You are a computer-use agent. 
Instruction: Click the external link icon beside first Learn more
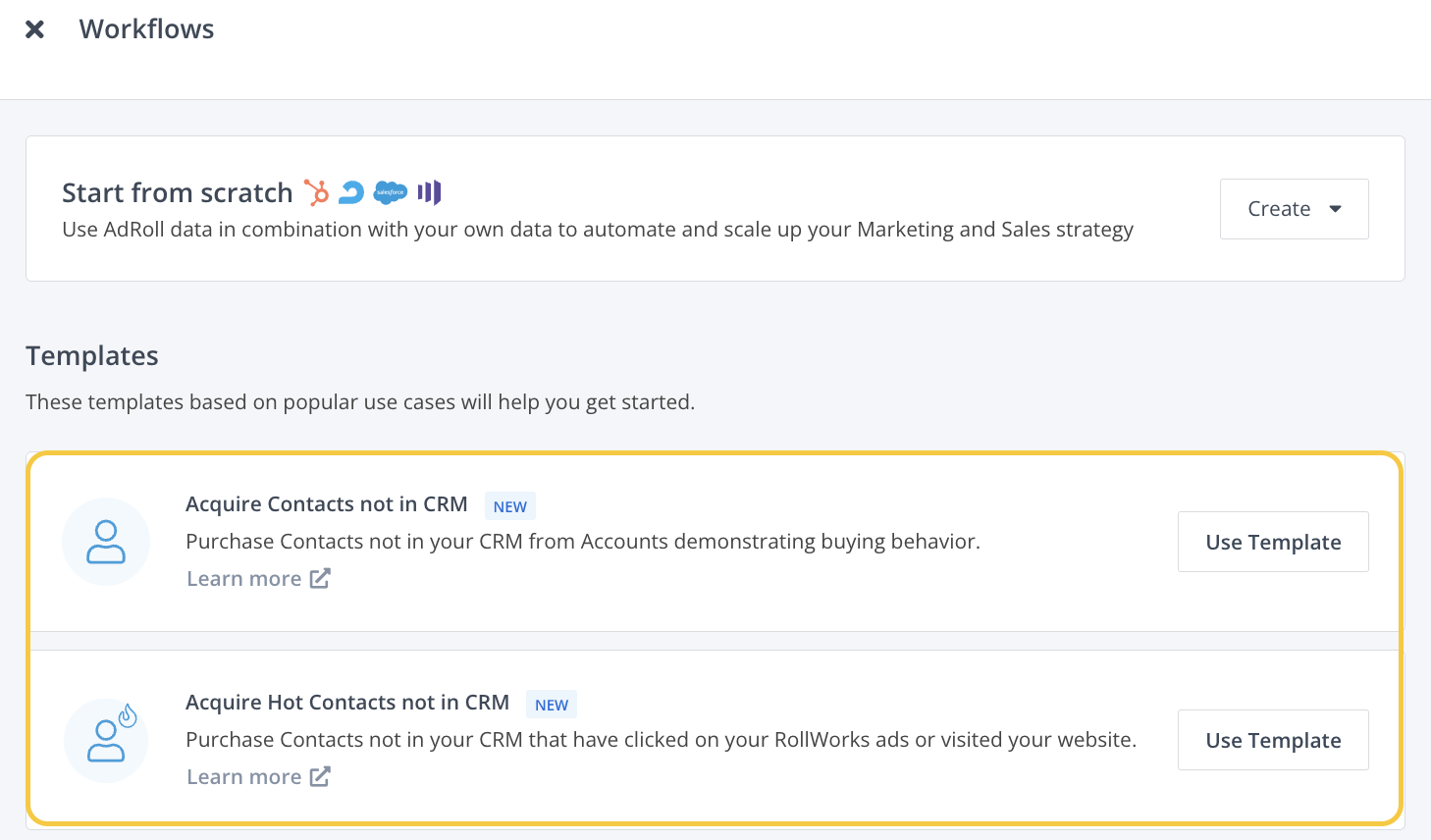(x=320, y=578)
